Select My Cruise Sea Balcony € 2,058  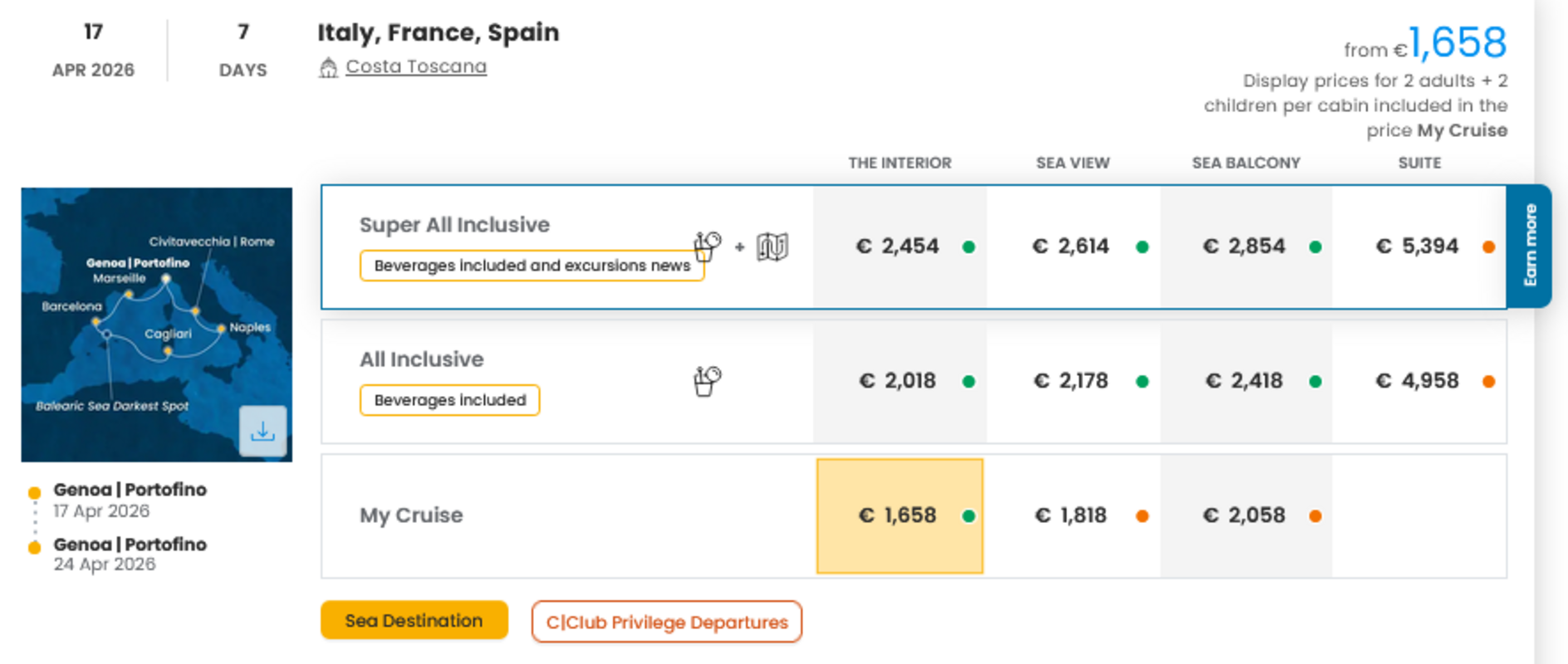(1245, 515)
